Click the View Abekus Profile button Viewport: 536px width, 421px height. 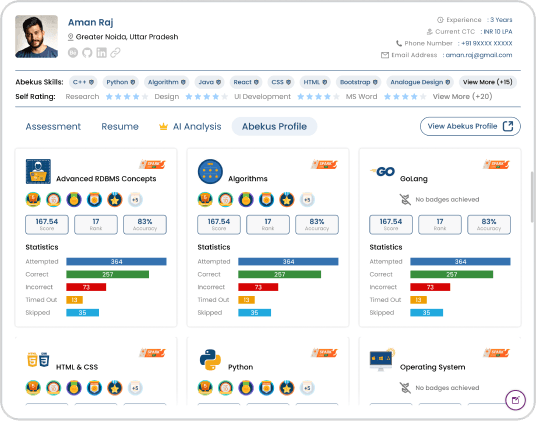(x=470, y=126)
